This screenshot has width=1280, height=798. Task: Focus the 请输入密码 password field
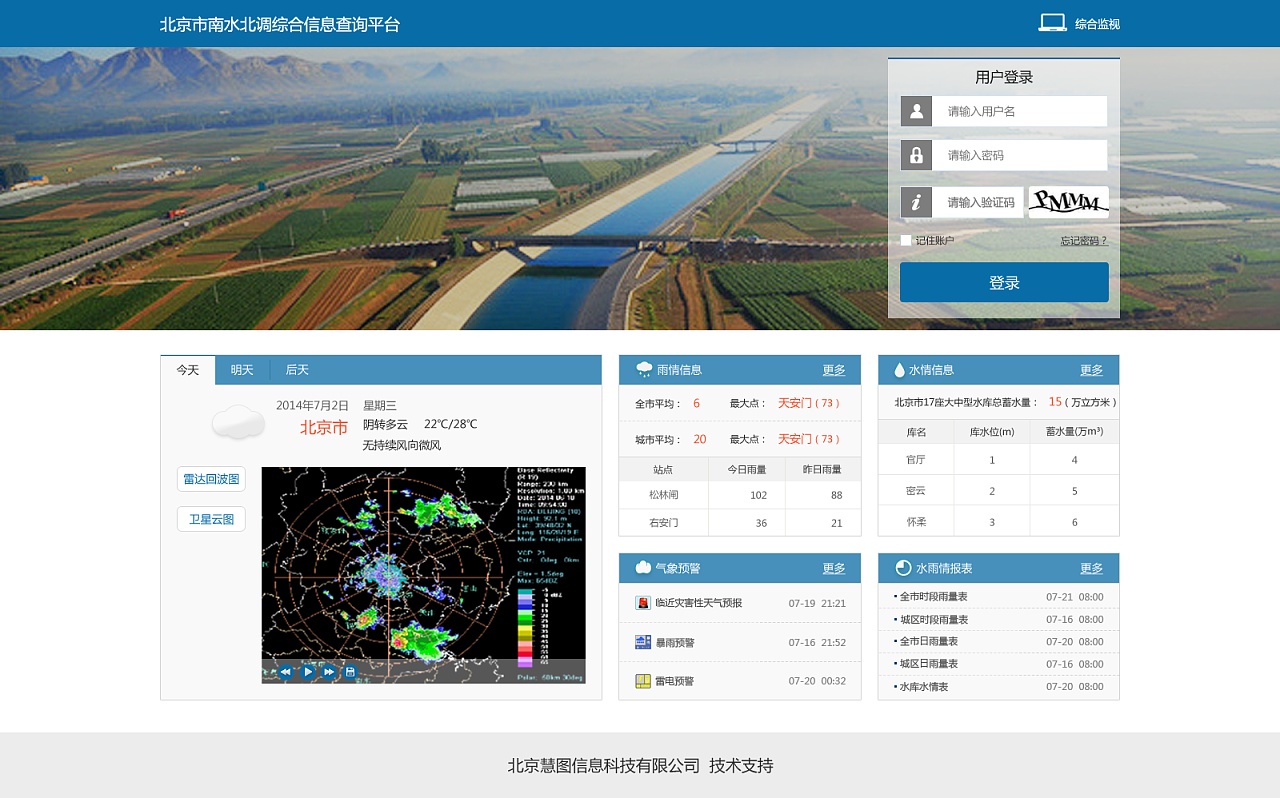[1020, 155]
